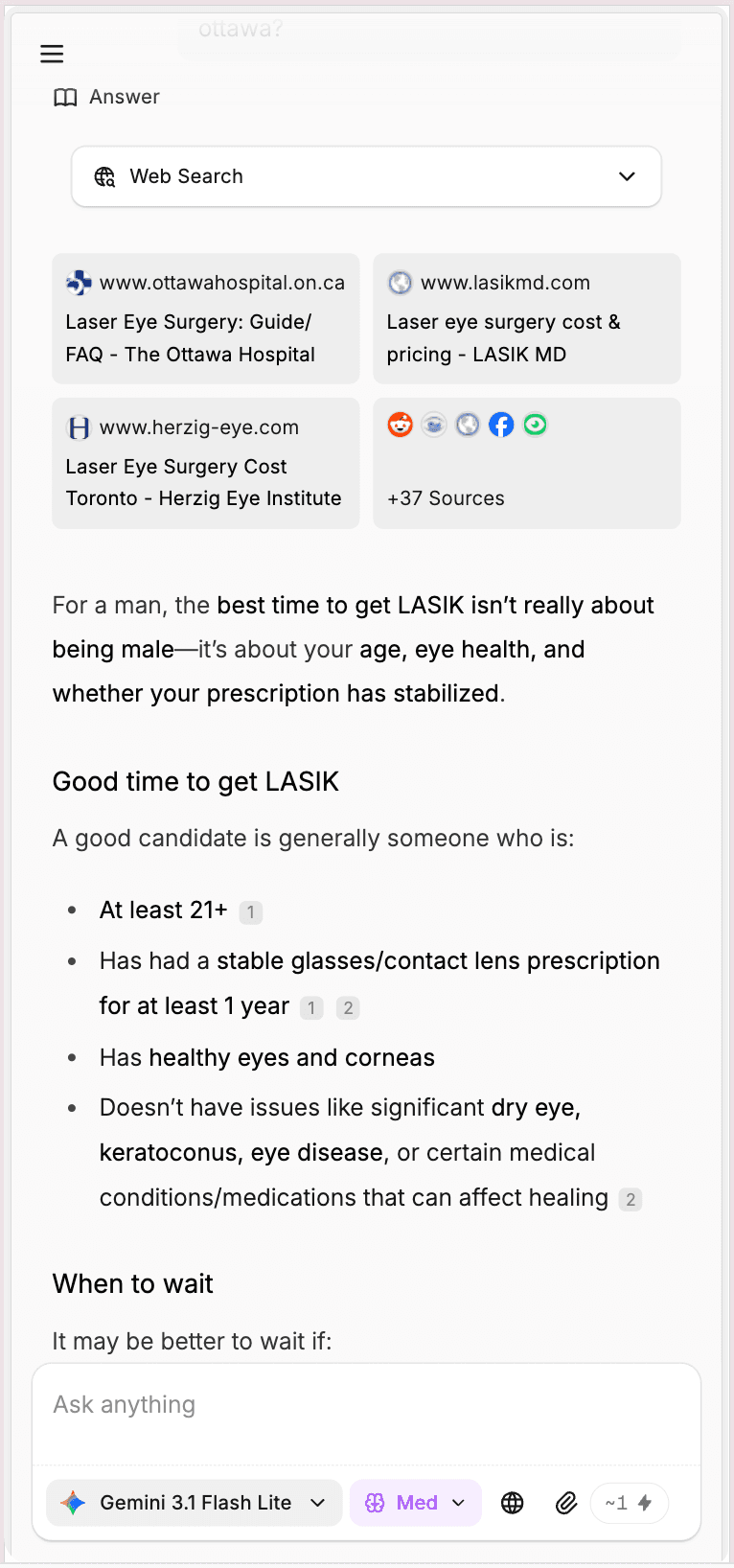The height and width of the screenshot is (1568, 734).
Task: Click citation 2 after for at least 1 year
Action: pyautogui.click(x=348, y=1008)
